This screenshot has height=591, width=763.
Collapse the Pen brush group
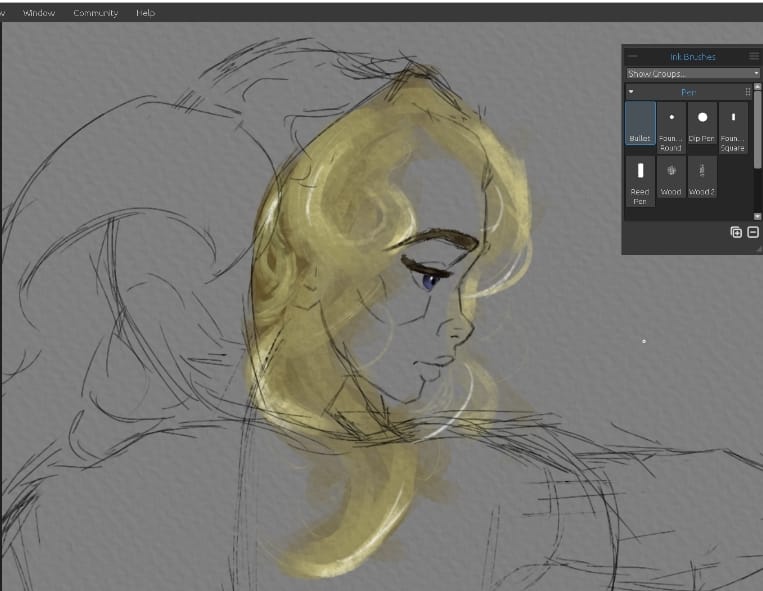631,91
